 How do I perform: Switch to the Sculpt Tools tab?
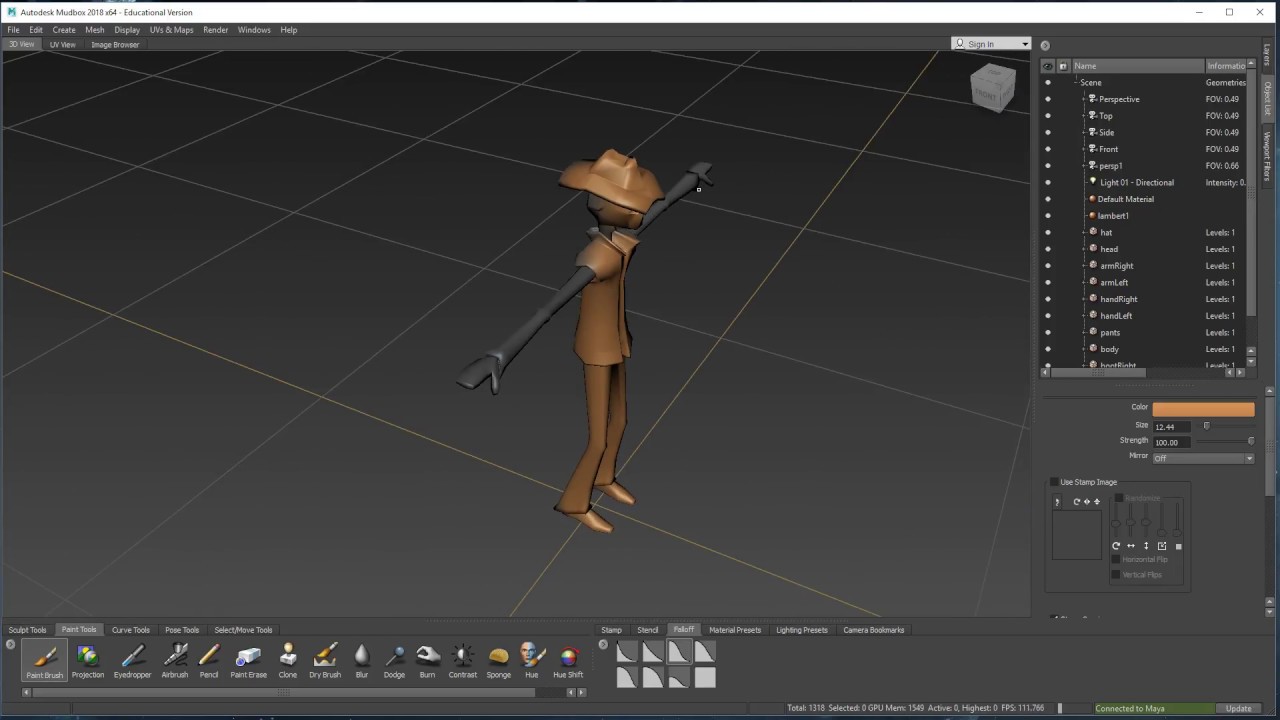28,630
